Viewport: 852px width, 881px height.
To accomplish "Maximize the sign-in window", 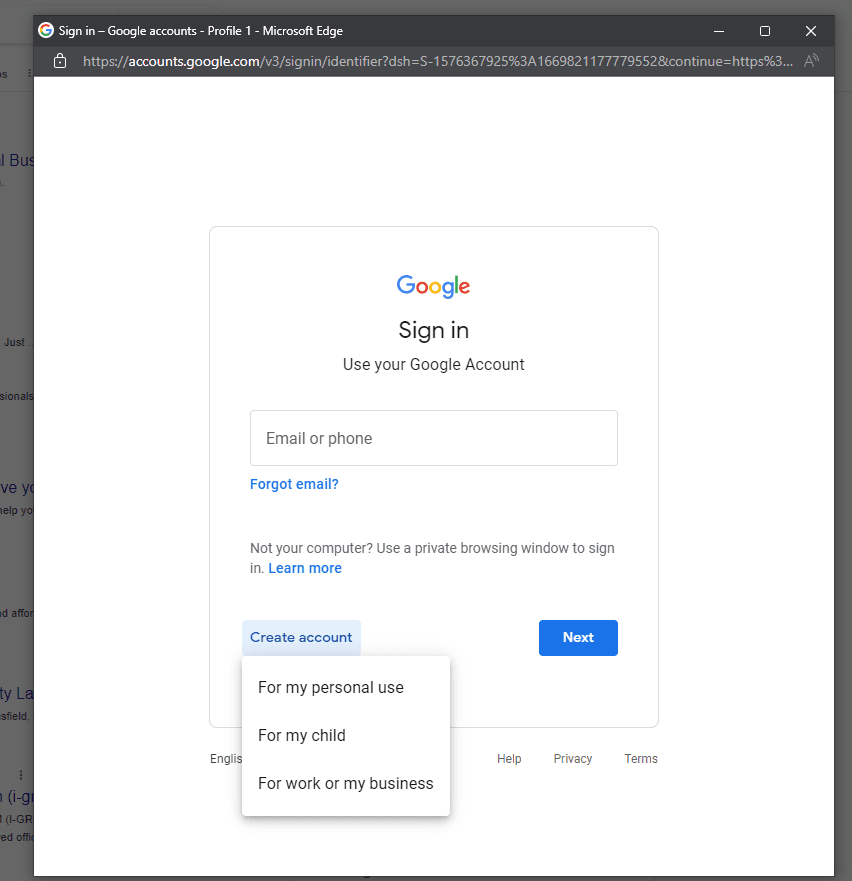I will pos(765,31).
